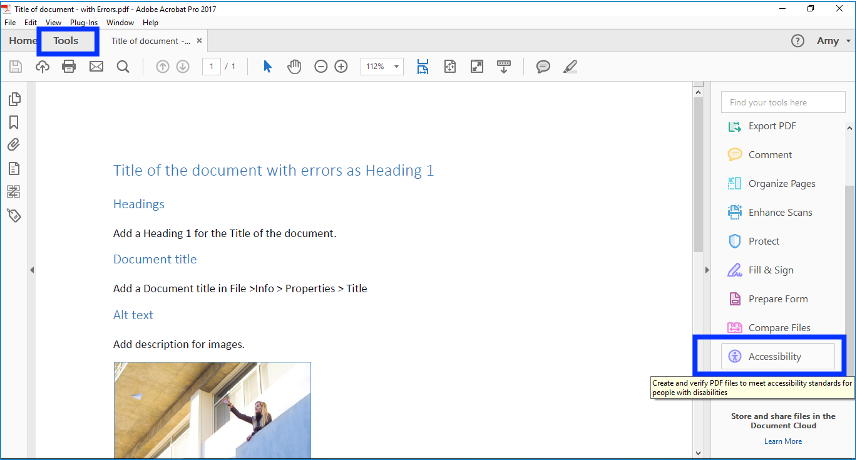
Task: Zoom out with minus icon
Action: 321,67
